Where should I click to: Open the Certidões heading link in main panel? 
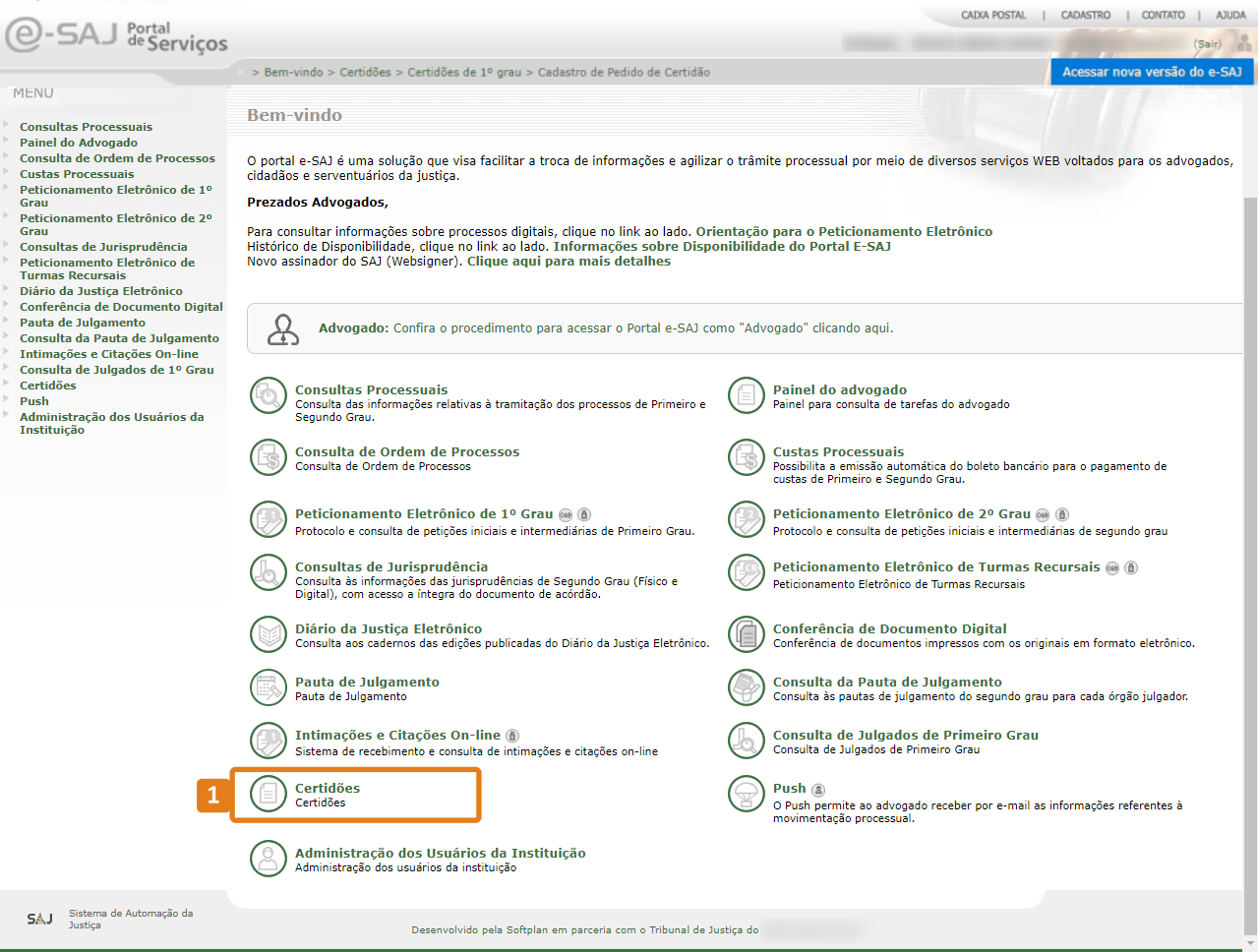328,789
